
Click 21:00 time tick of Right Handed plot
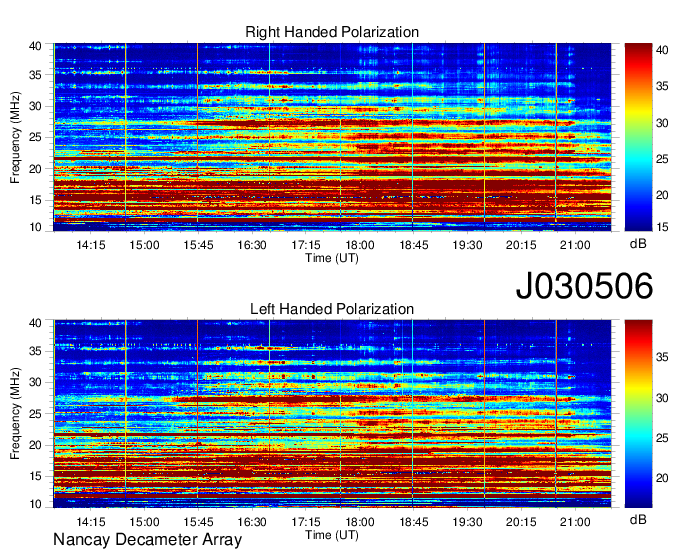[575, 245]
